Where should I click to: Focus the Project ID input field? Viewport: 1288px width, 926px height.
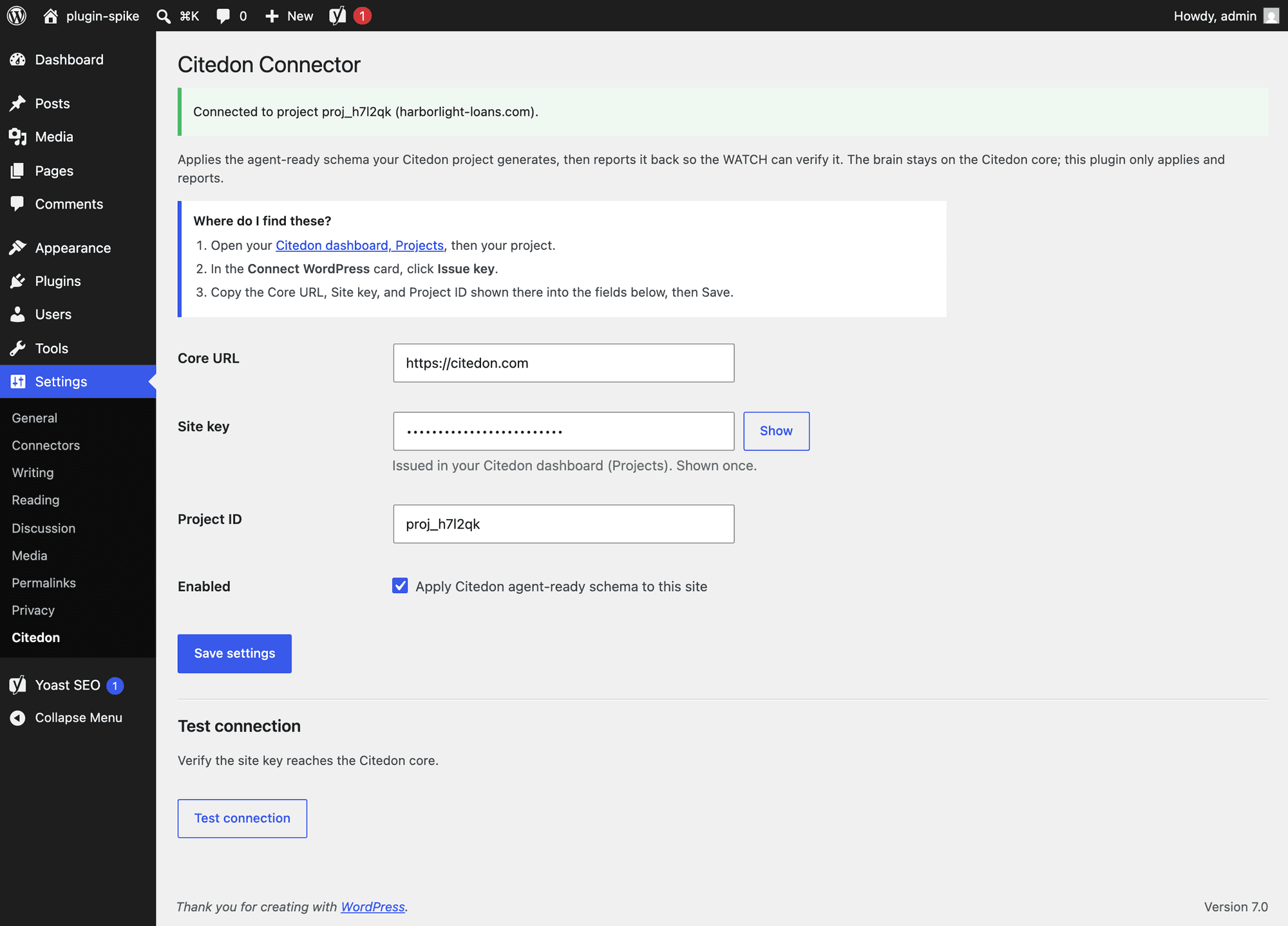pyautogui.click(x=563, y=524)
